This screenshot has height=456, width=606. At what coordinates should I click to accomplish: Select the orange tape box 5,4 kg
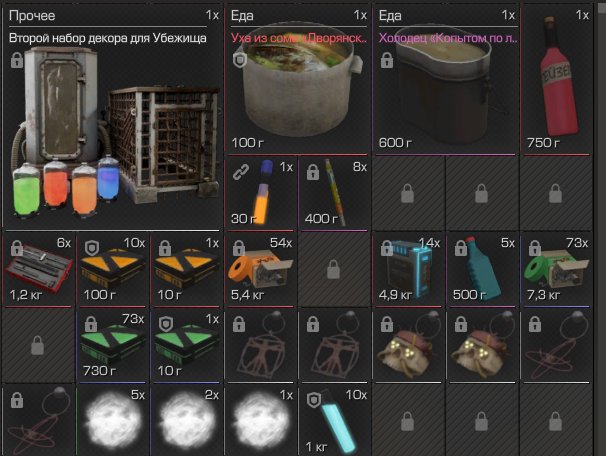261,269
